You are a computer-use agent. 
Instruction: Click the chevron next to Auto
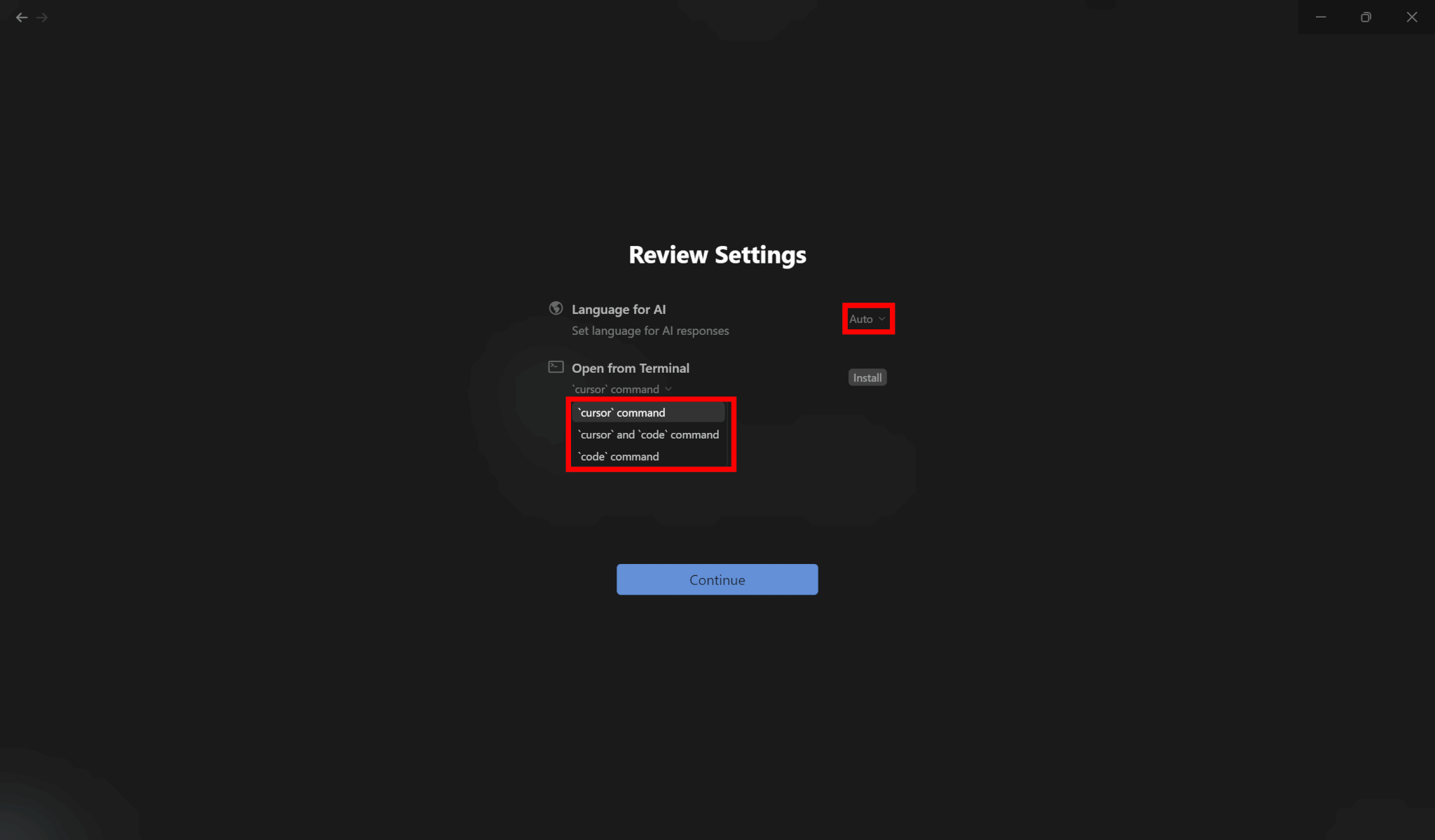(x=881, y=319)
